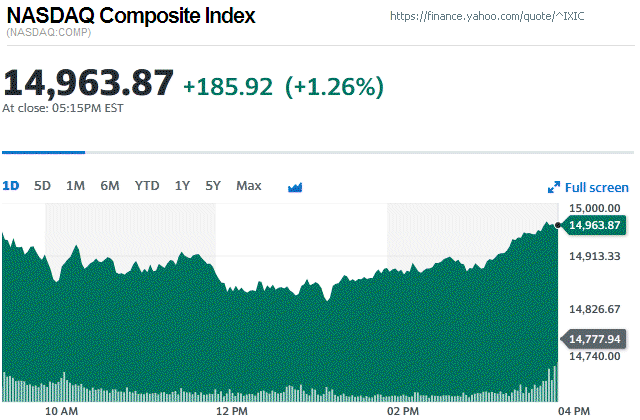
Task: Click the gray 14,777.94 previous close tag
Action: click(595, 339)
